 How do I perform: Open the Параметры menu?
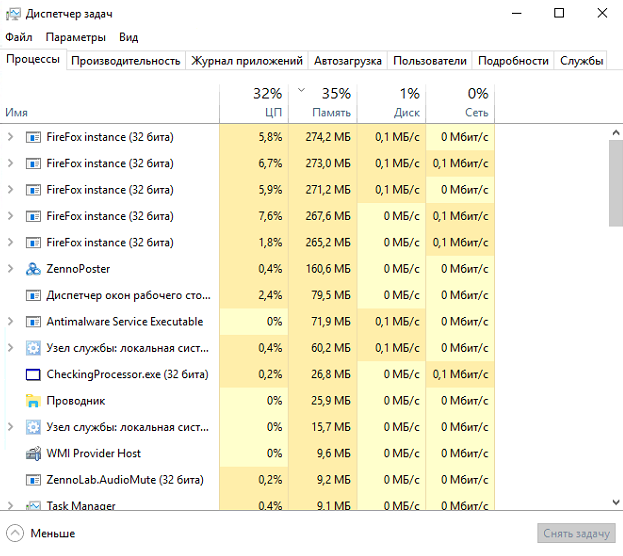[x=75, y=37]
